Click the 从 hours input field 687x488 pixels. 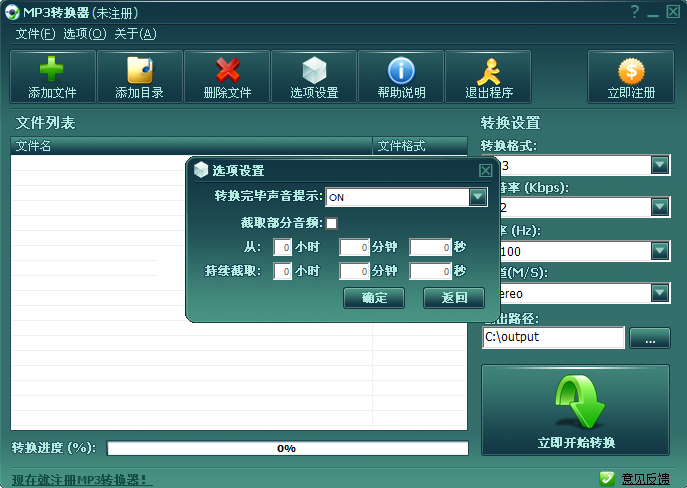[x=283, y=247]
